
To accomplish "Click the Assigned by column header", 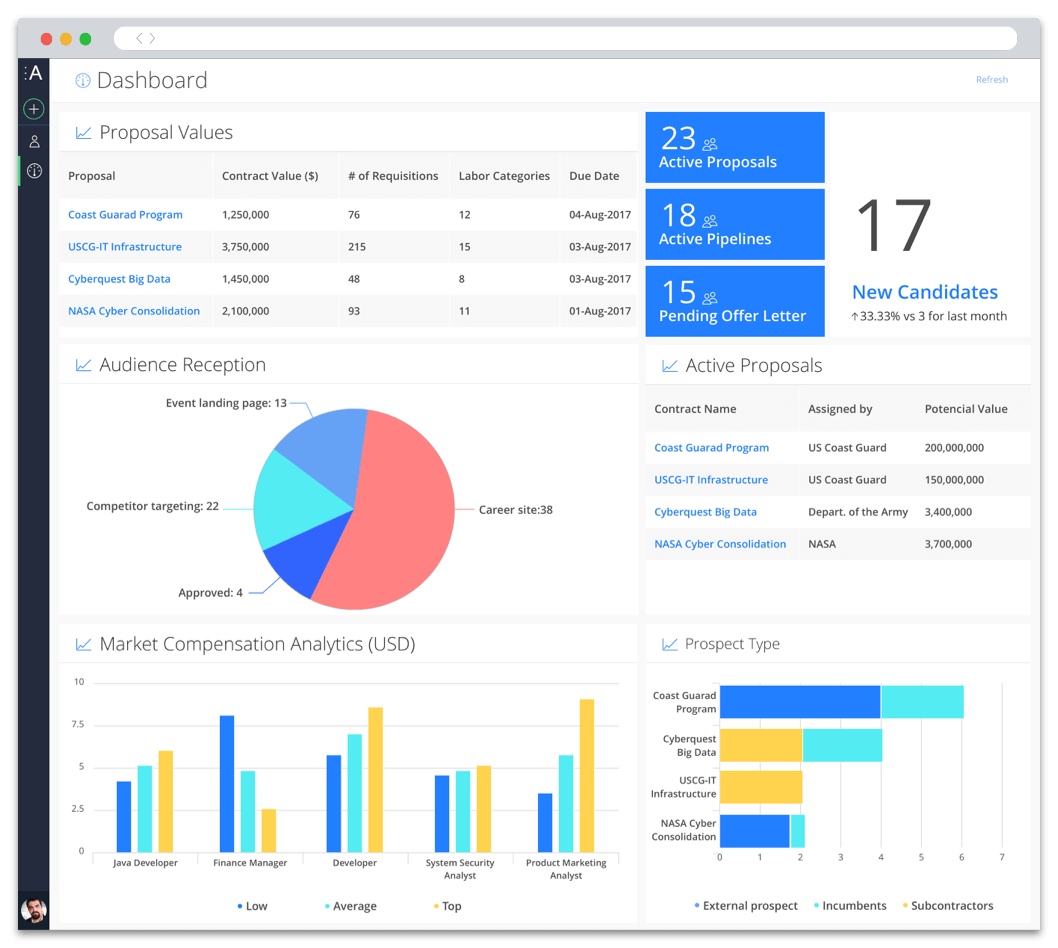I will pos(841,409).
